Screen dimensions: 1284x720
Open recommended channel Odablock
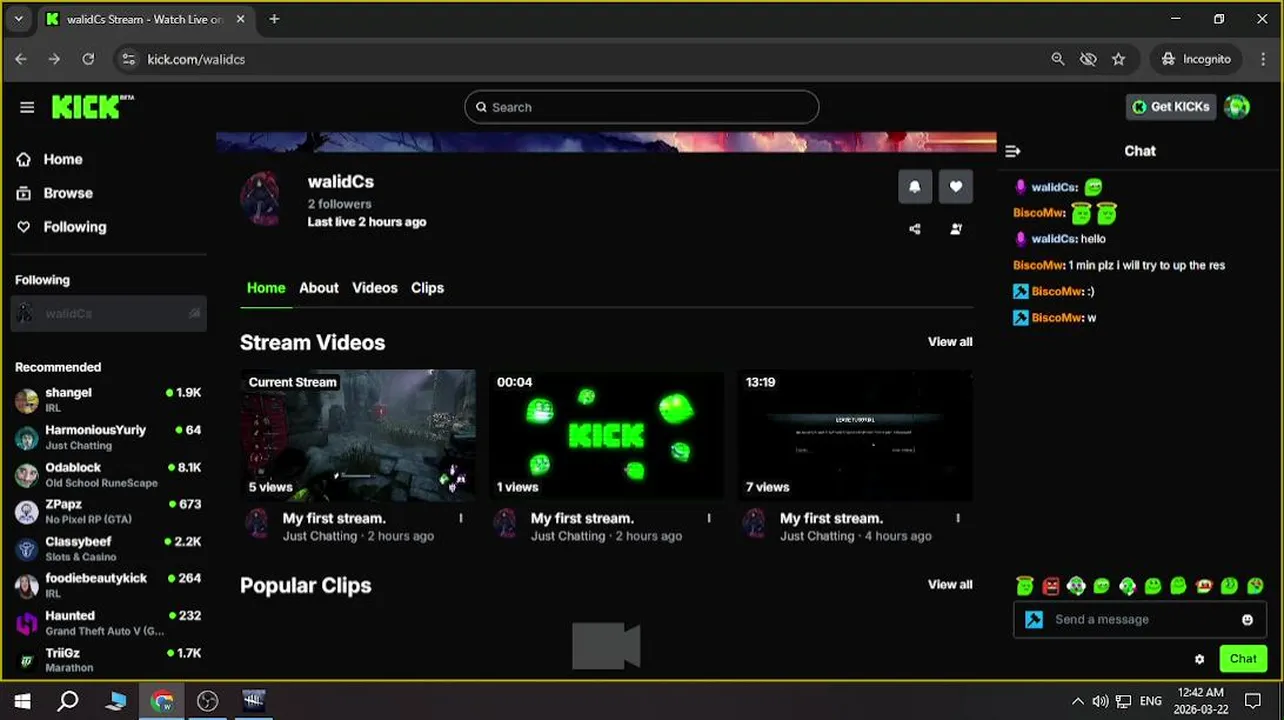click(108, 475)
